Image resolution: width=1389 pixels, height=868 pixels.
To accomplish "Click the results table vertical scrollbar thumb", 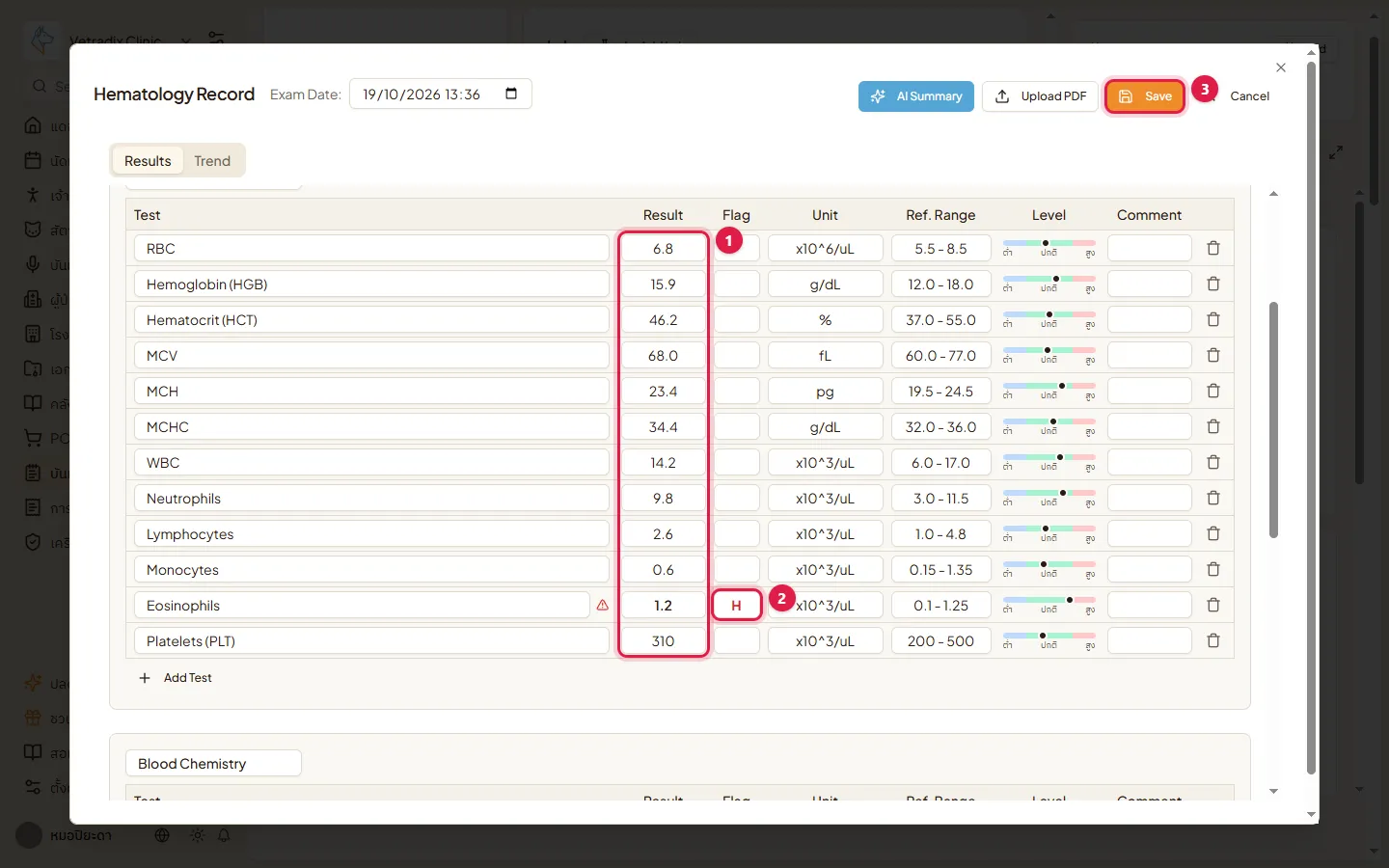I will click(1273, 420).
